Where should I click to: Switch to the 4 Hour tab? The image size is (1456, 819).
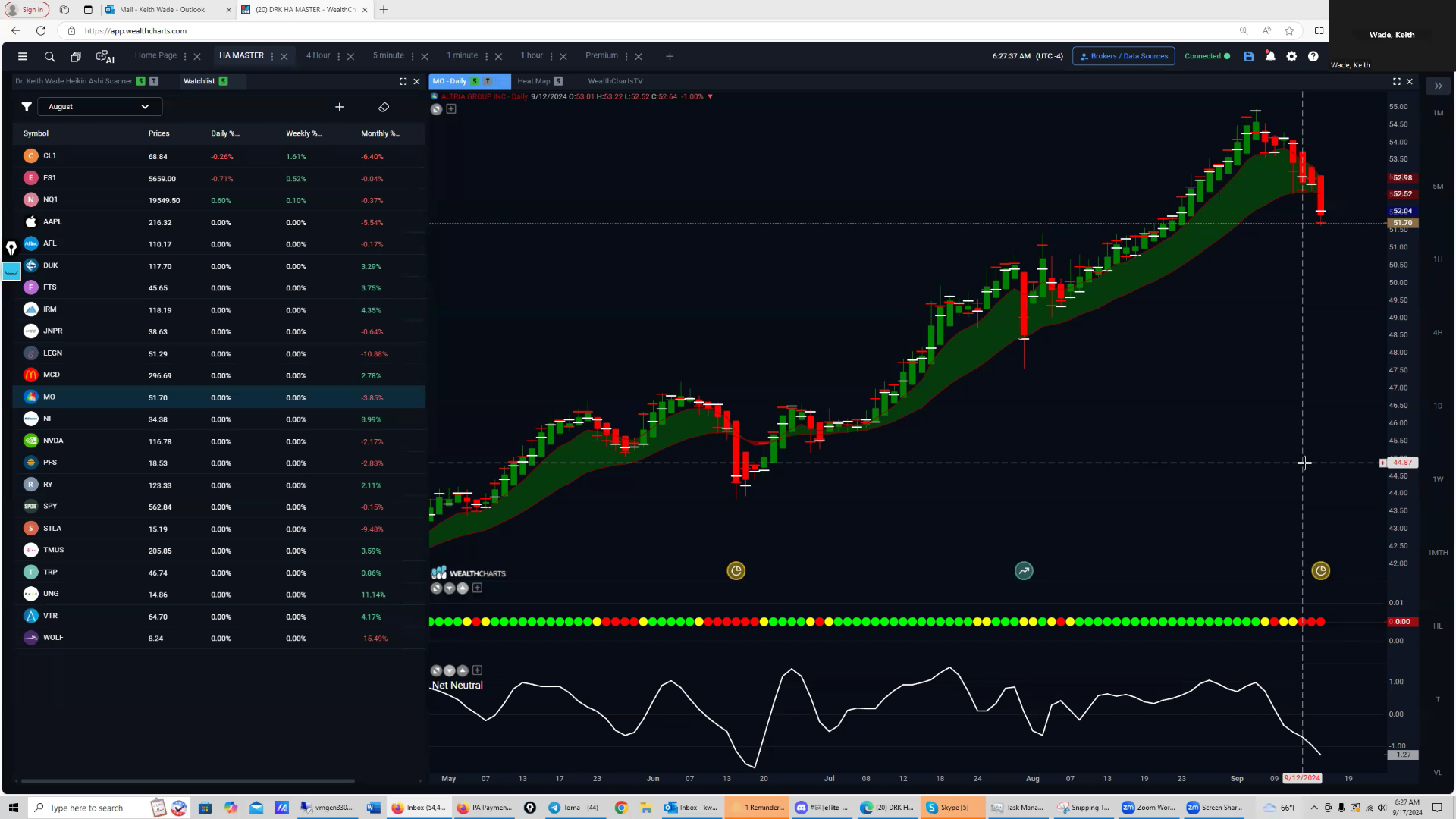(318, 55)
